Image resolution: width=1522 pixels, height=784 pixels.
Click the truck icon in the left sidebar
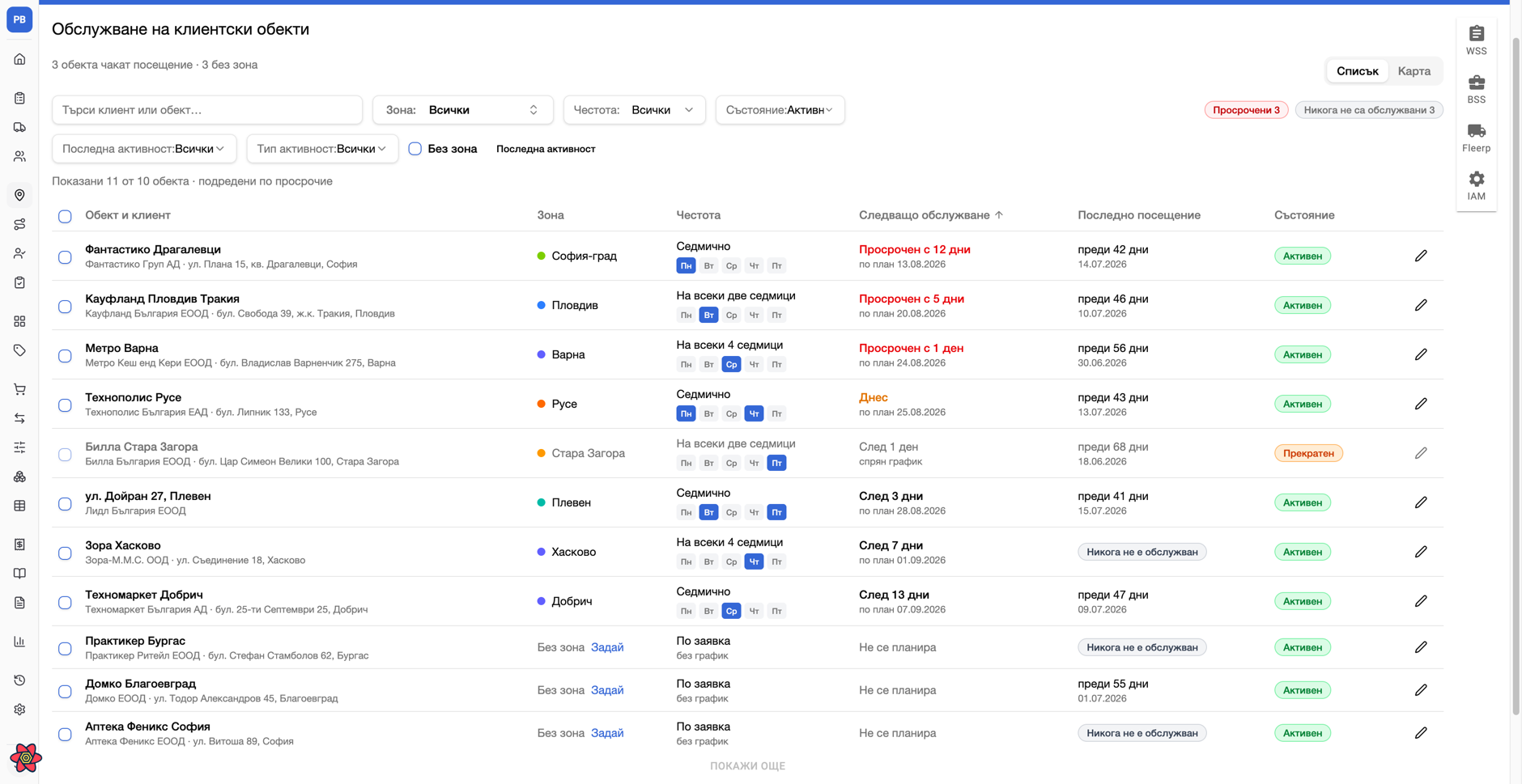tap(19, 127)
